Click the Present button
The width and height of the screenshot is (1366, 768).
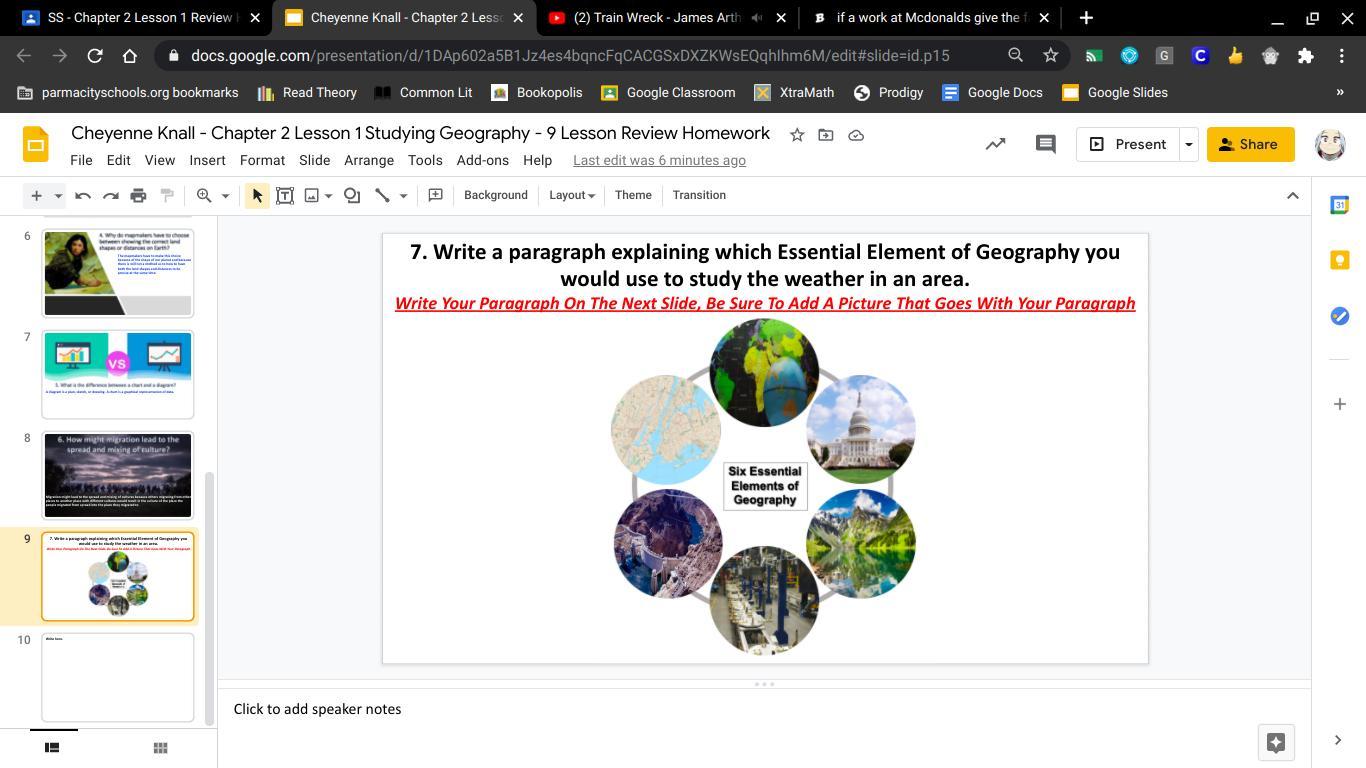(x=1127, y=144)
